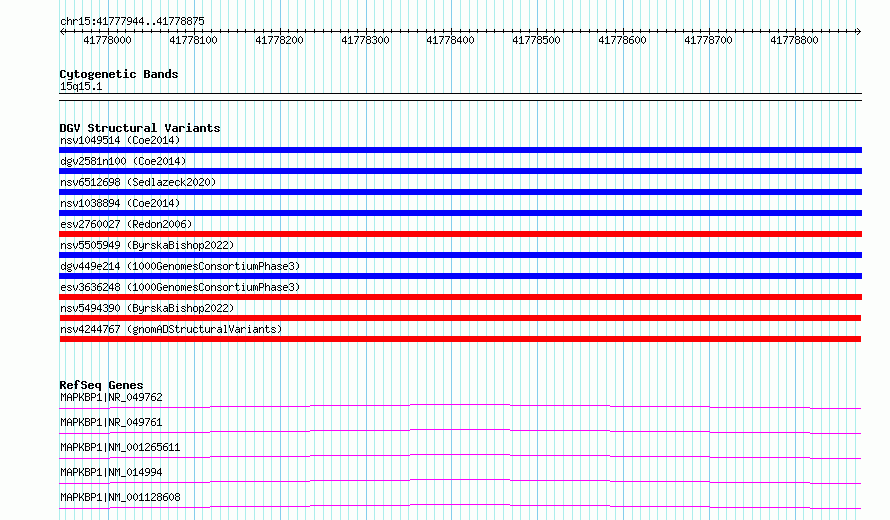Open transcript label MAPKBP1|NR_049762
The height and width of the screenshot is (520, 890).
coord(111,397)
